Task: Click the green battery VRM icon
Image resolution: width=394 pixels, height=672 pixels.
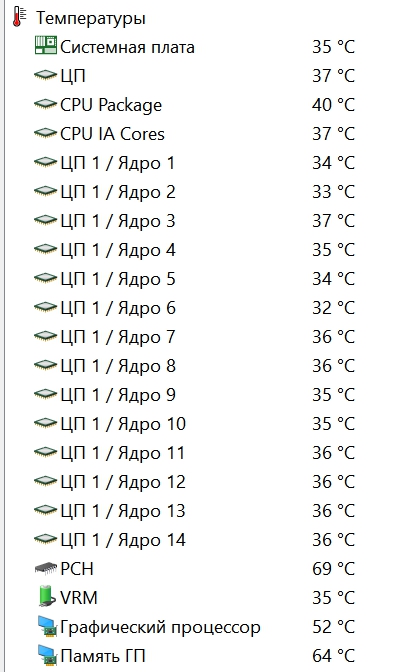Action: coord(46,597)
